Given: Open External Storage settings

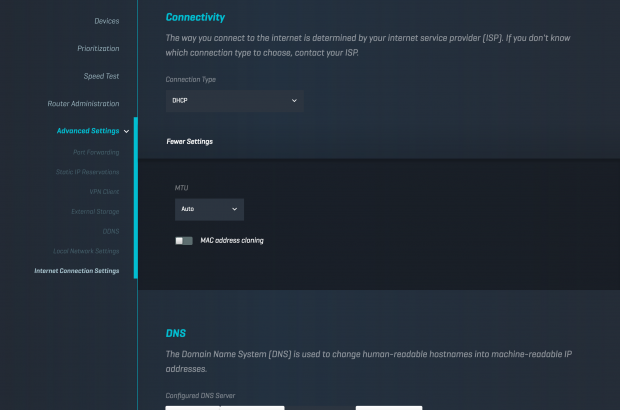Looking at the screenshot, I should [94, 211].
